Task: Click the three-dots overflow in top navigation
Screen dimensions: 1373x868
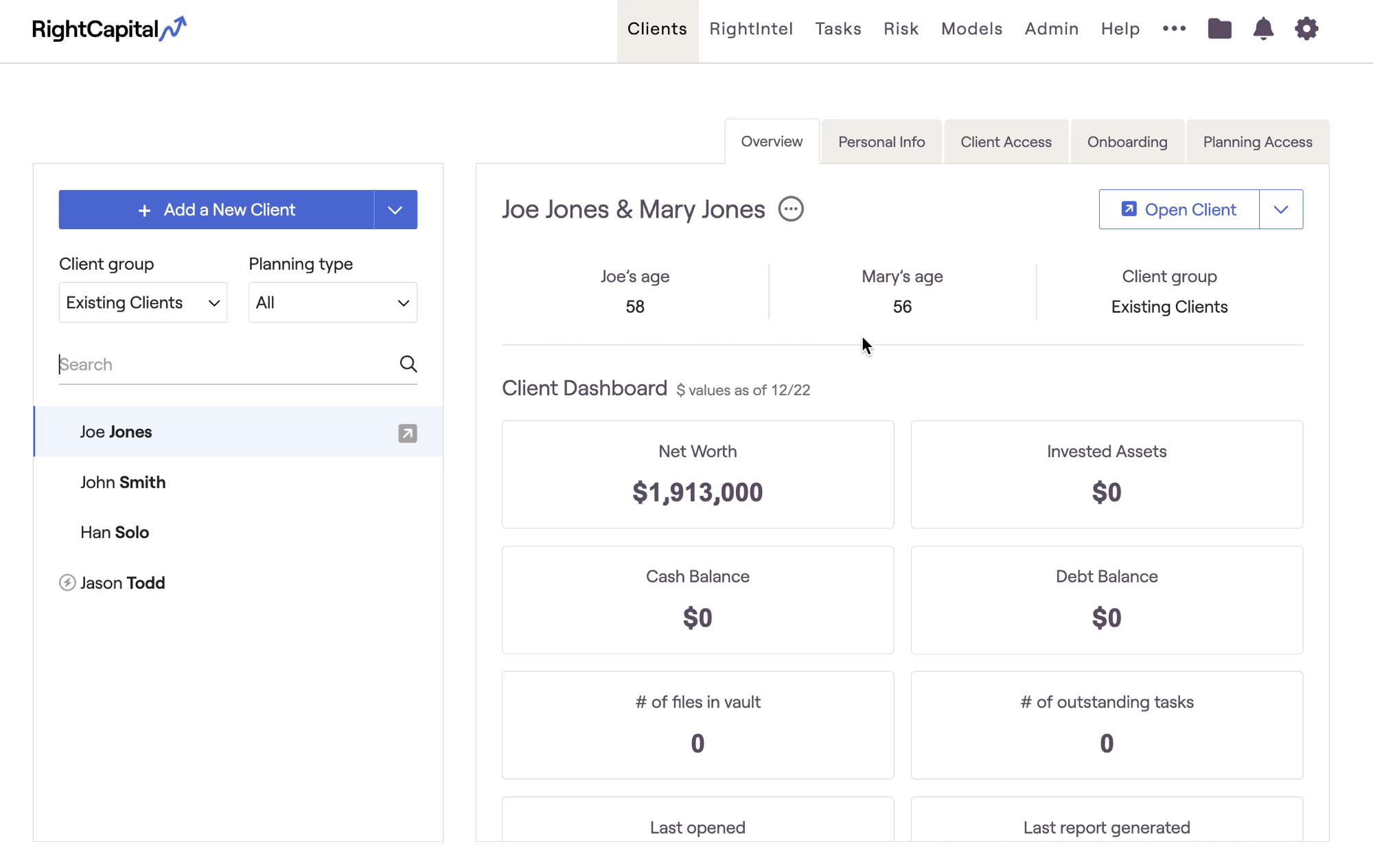Action: (x=1174, y=29)
